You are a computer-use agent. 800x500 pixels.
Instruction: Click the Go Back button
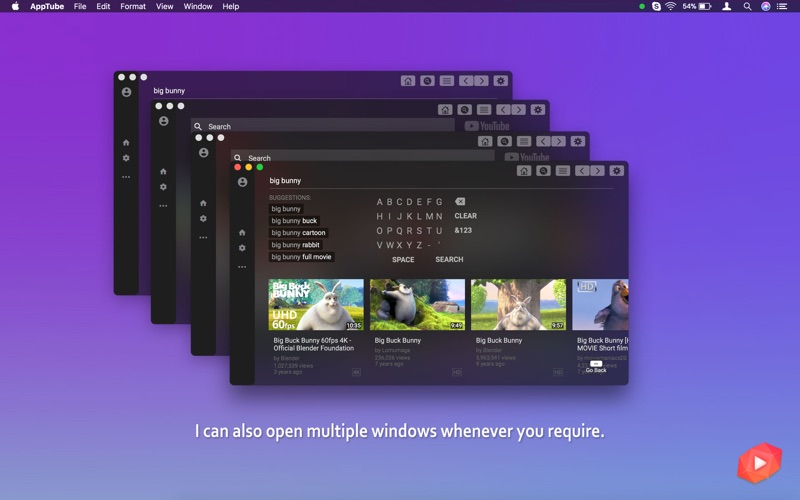click(596, 367)
